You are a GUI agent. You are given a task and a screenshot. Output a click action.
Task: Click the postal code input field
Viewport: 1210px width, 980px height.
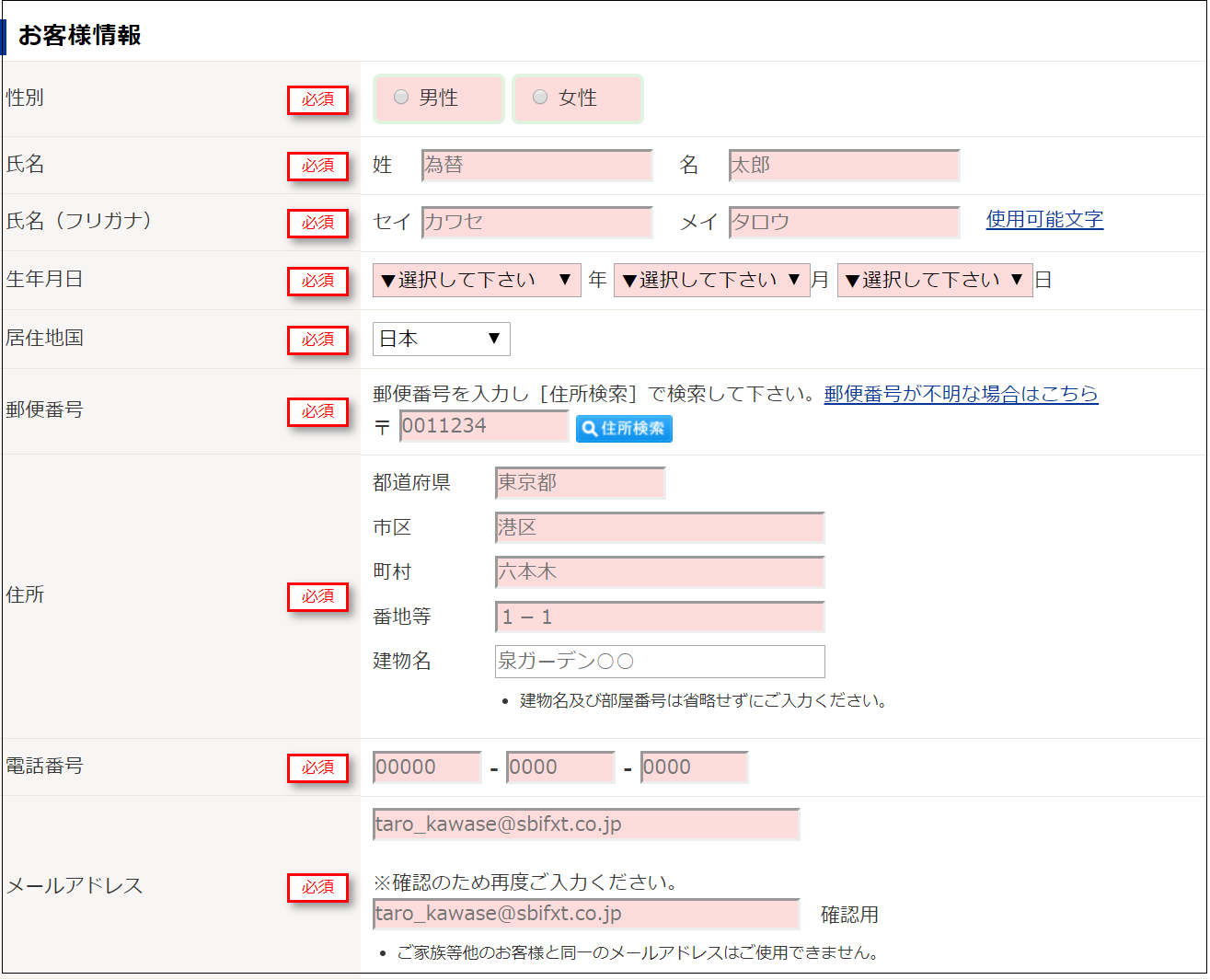484,426
